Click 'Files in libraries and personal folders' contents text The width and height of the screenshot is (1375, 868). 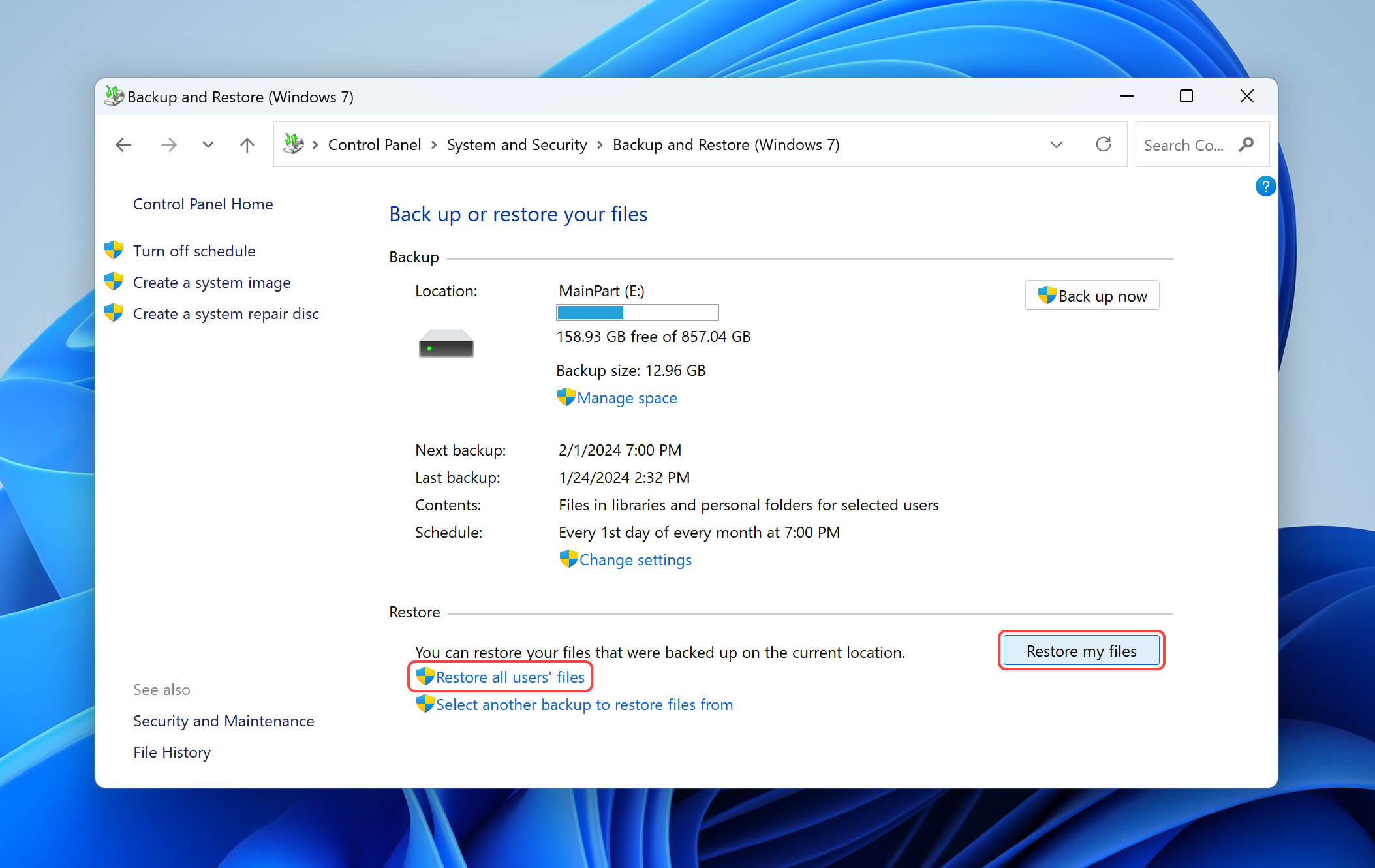749,505
